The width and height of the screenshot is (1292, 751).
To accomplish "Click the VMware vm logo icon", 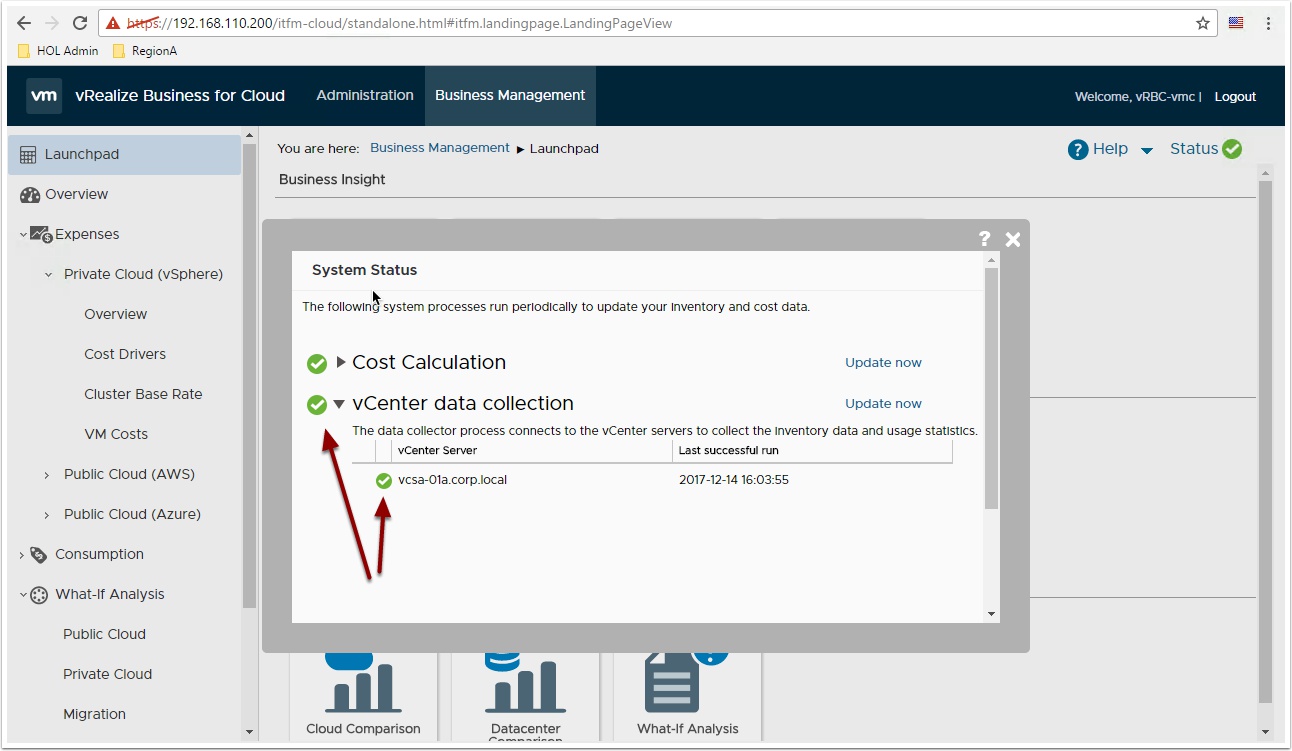I will click(x=44, y=96).
